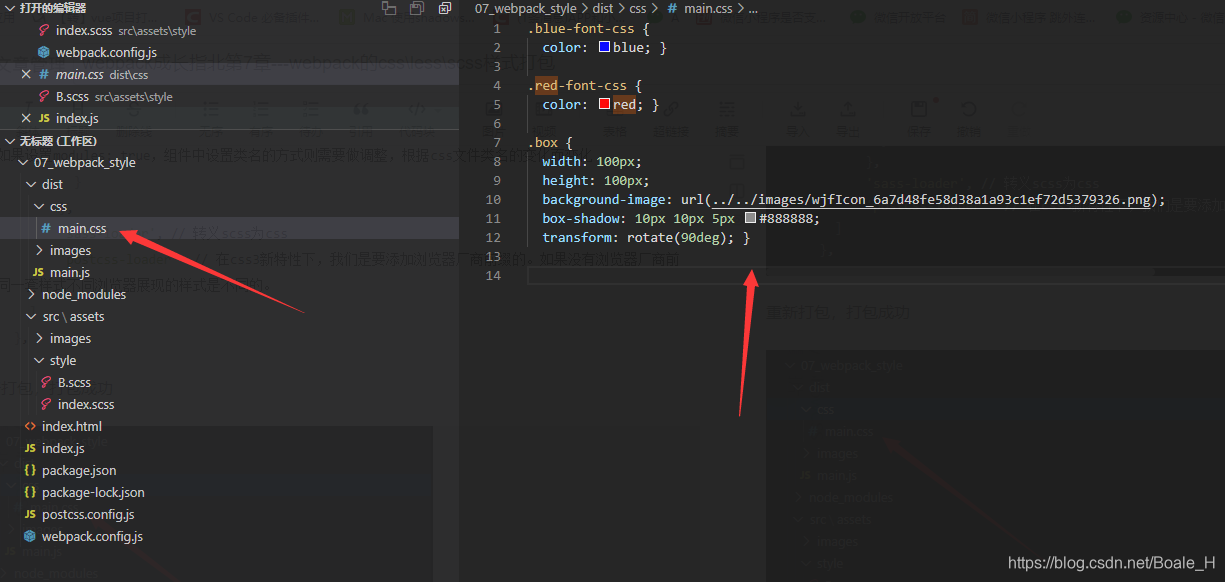This screenshot has height=582, width=1225.
Task: Close index.js in open editors list
Action: 26,118
